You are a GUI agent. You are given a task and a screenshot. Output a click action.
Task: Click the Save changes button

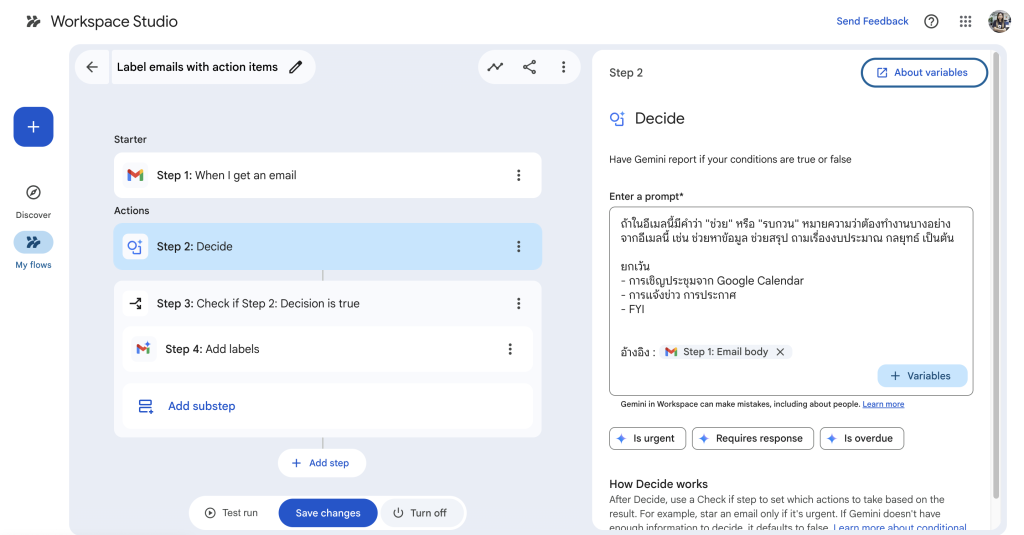(327, 513)
